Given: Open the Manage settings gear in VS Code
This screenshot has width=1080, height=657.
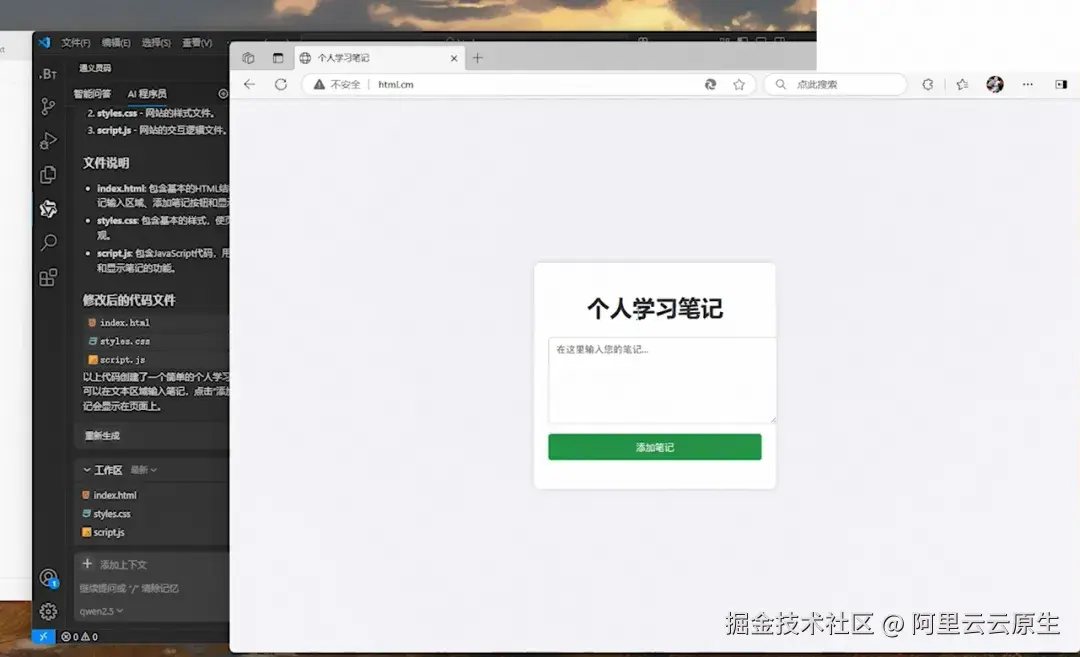Looking at the screenshot, I should [48, 611].
